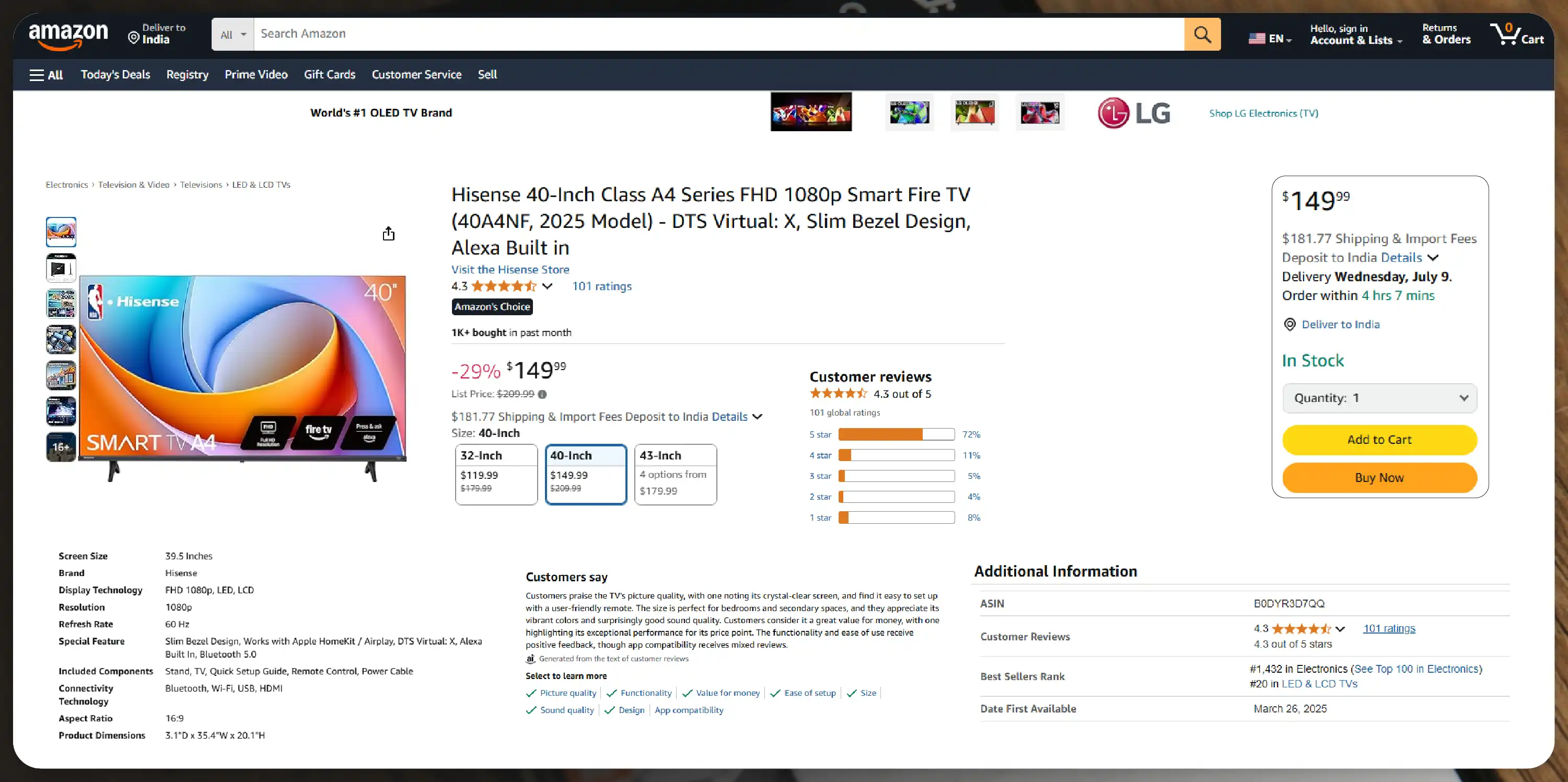Viewport: 1568px width, 782px height.
Task: Click the Add to Cart button
Action: coord(1379,440)
